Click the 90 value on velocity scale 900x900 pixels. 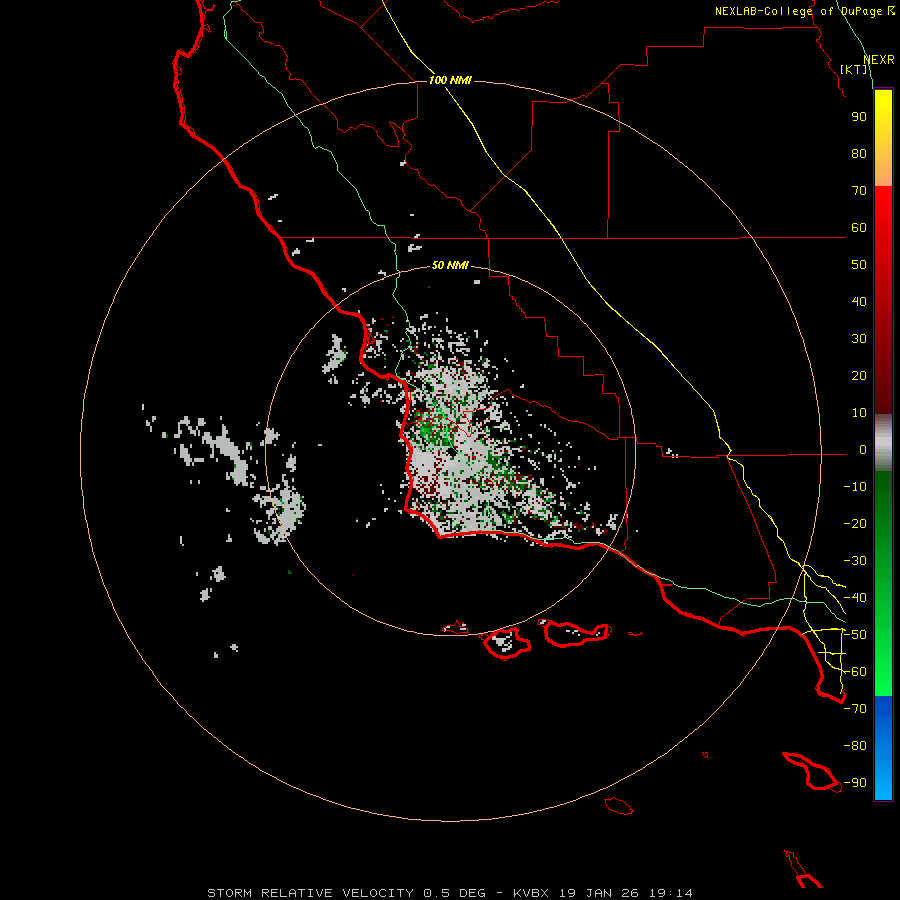click(x=859, y=117)
